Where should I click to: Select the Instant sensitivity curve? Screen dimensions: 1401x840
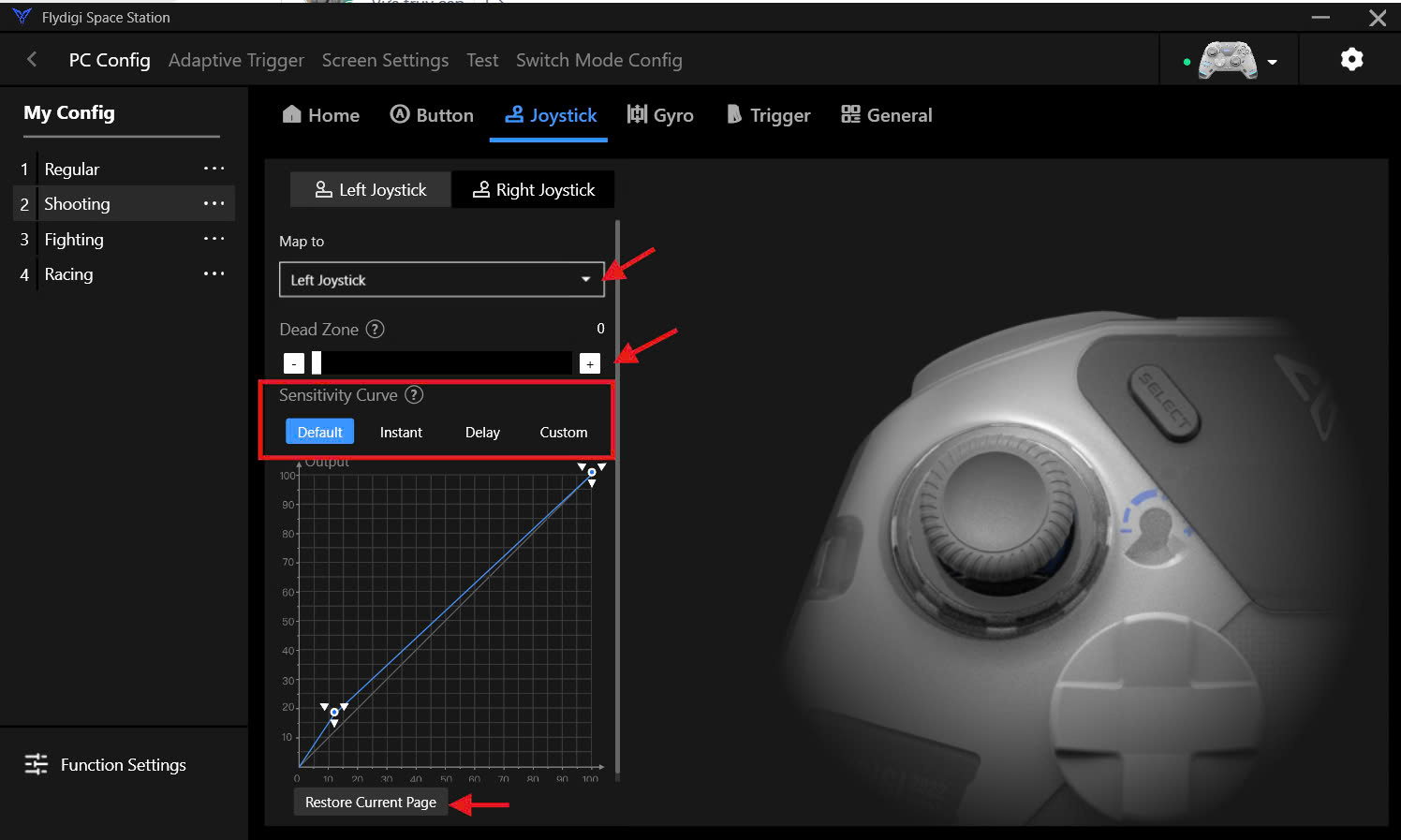click(401, 433)
